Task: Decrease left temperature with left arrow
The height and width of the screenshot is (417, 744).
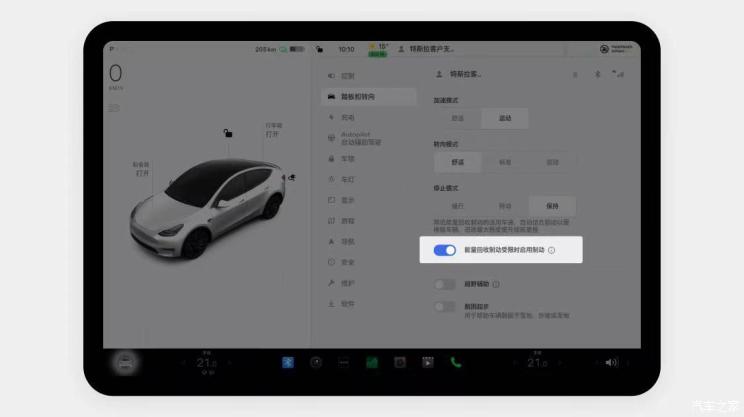Action: (183, 362)
